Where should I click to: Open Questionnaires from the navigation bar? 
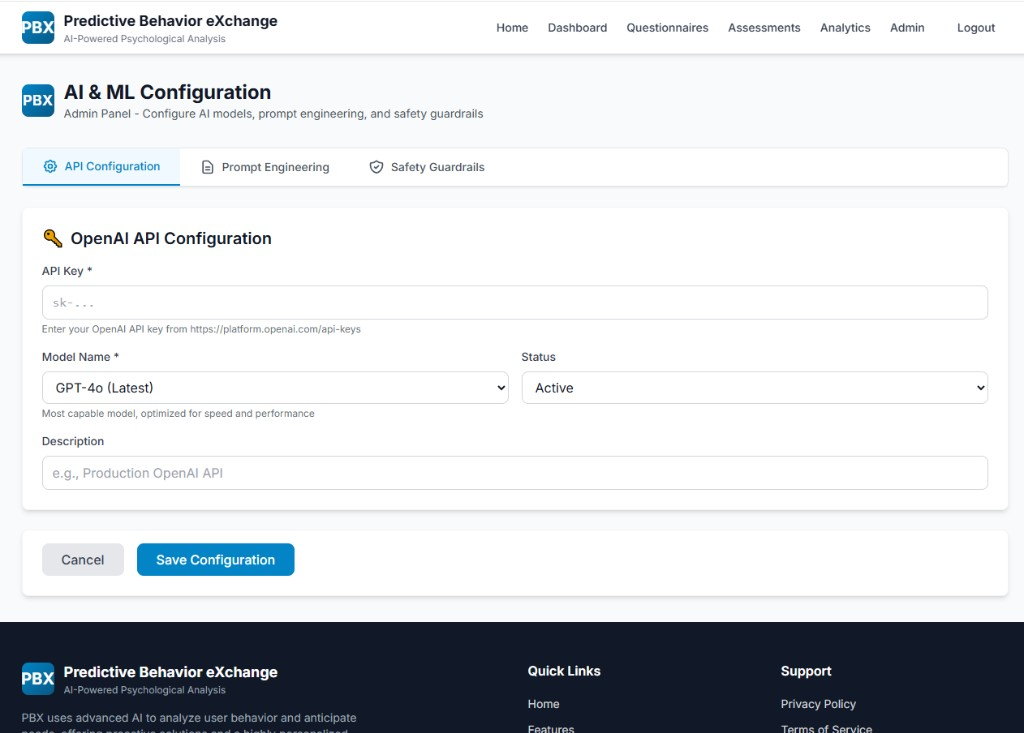click(x=667, y=27)
